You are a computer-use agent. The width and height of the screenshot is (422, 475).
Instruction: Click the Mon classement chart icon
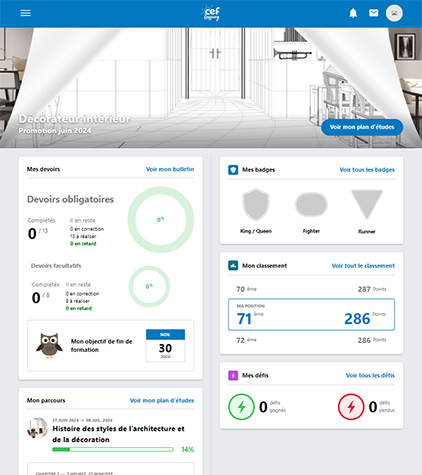click(233, 266)
